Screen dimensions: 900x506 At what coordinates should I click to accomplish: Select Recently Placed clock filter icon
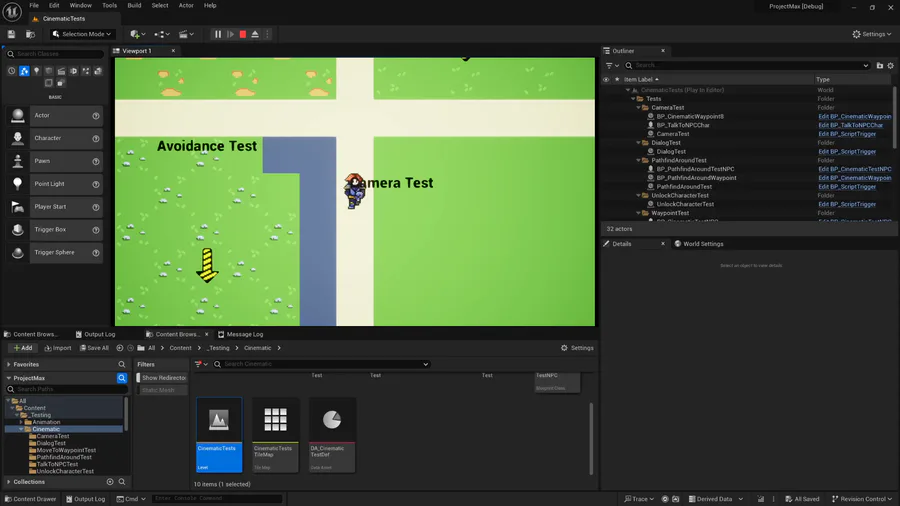click(x=11, y=71)
